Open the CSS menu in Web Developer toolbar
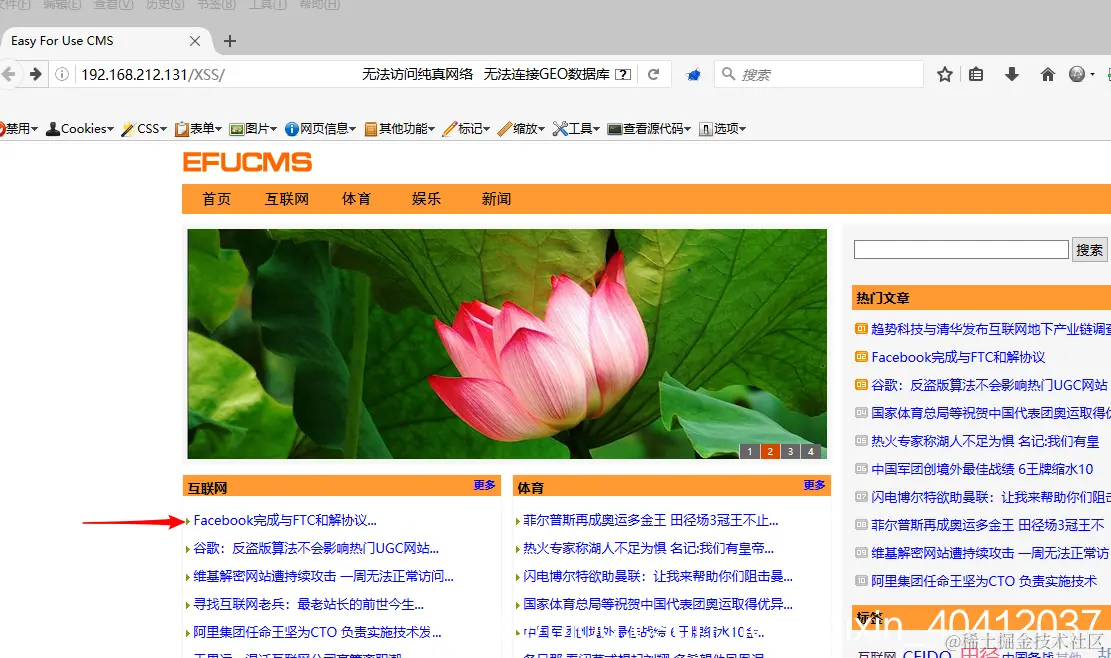The height and width of the screenshot is (658, 1111). 142,128
